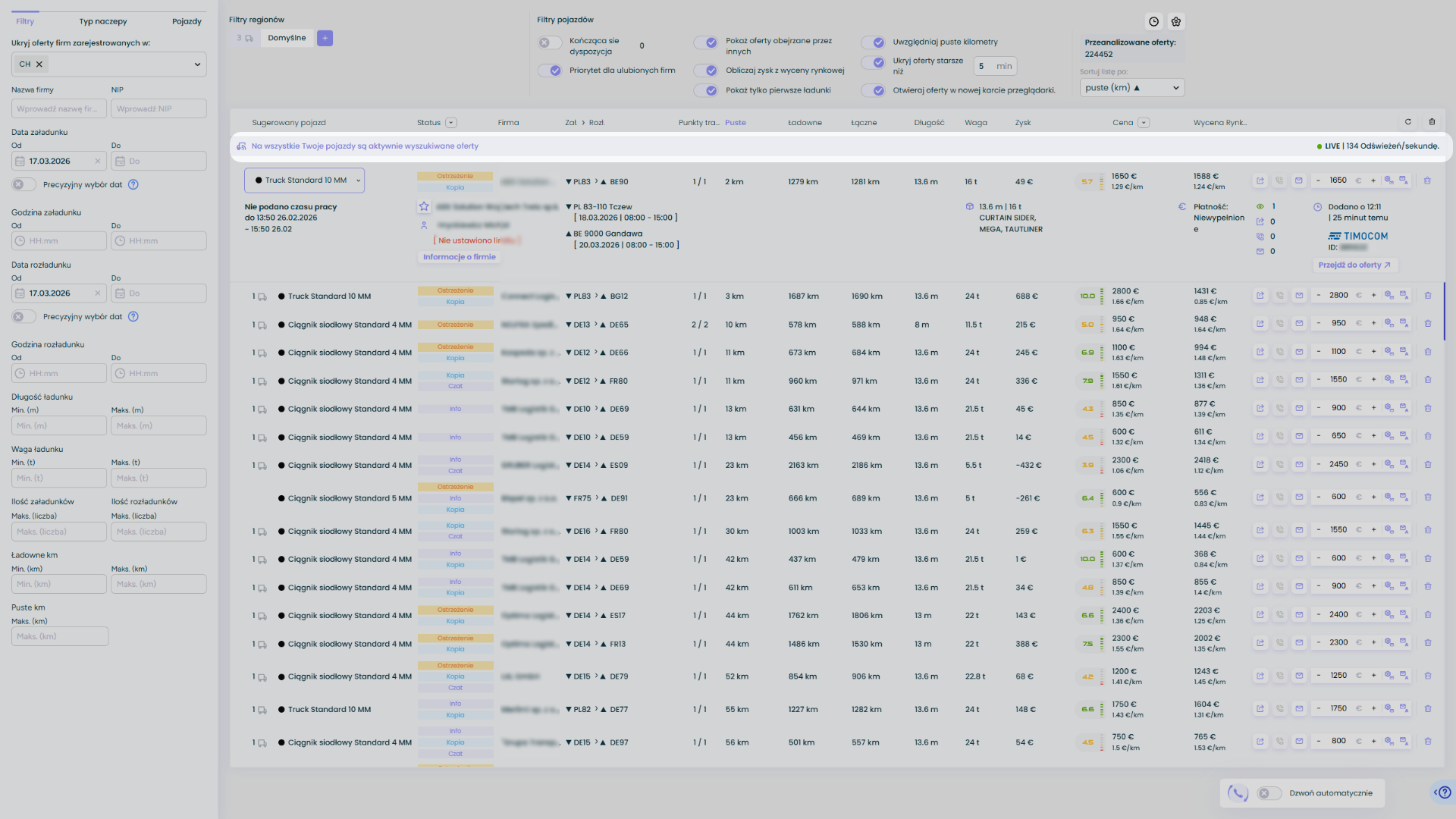Viewport: 1456px width, 819px height.
Task: Open settings gear beside the clock icon
Action: pos(1176,22)
